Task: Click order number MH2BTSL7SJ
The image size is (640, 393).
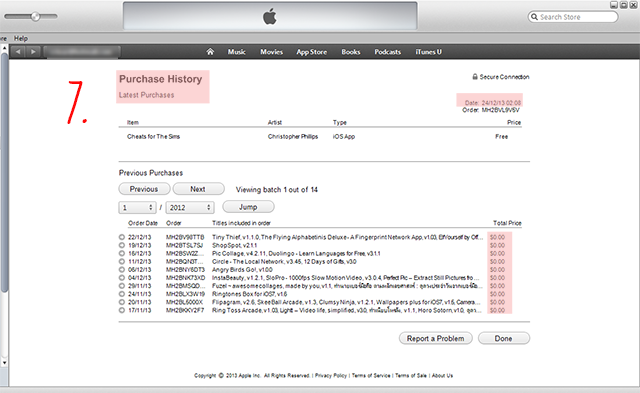Action: click(x=184, y=245)
